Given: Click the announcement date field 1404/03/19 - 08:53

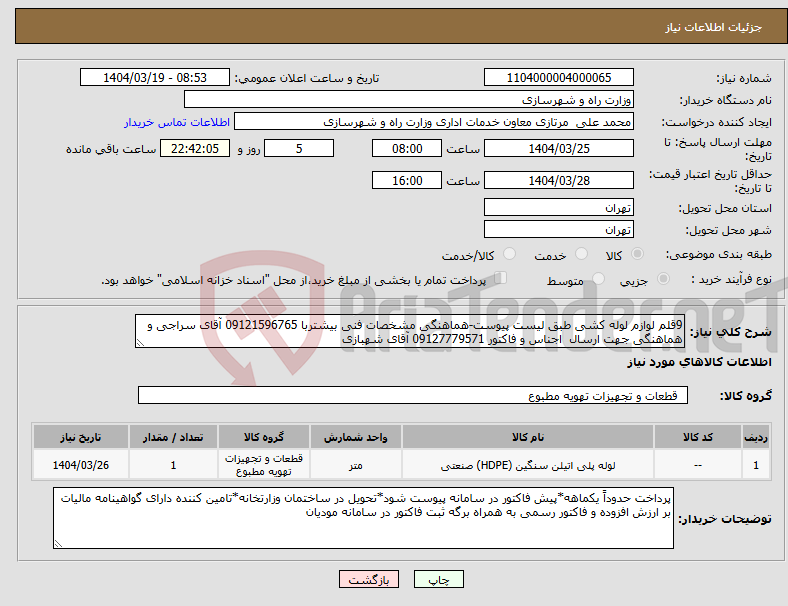Looking at the screenshot, I should click(x=155, y=77).
